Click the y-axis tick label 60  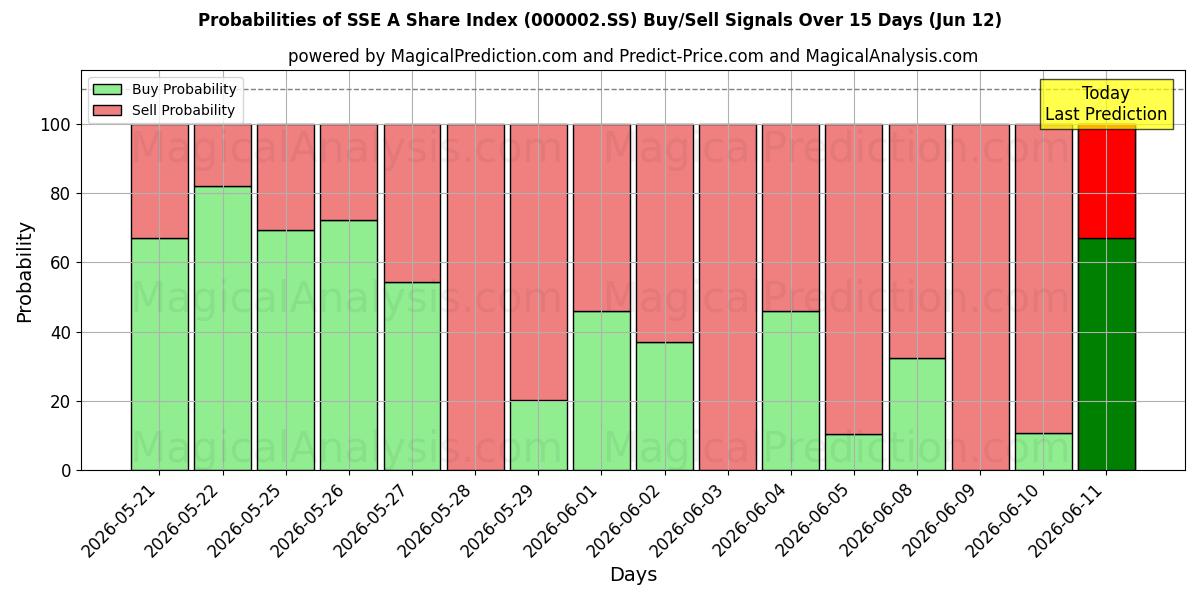click(x=63, y=263)
